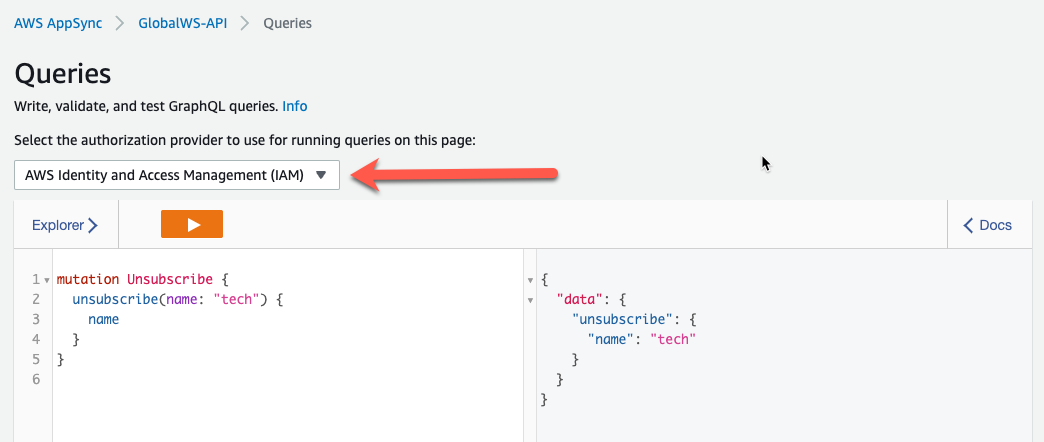Screen dimensions: 1044x442
Task: Open the Docs panel
Action: point(988,225)
